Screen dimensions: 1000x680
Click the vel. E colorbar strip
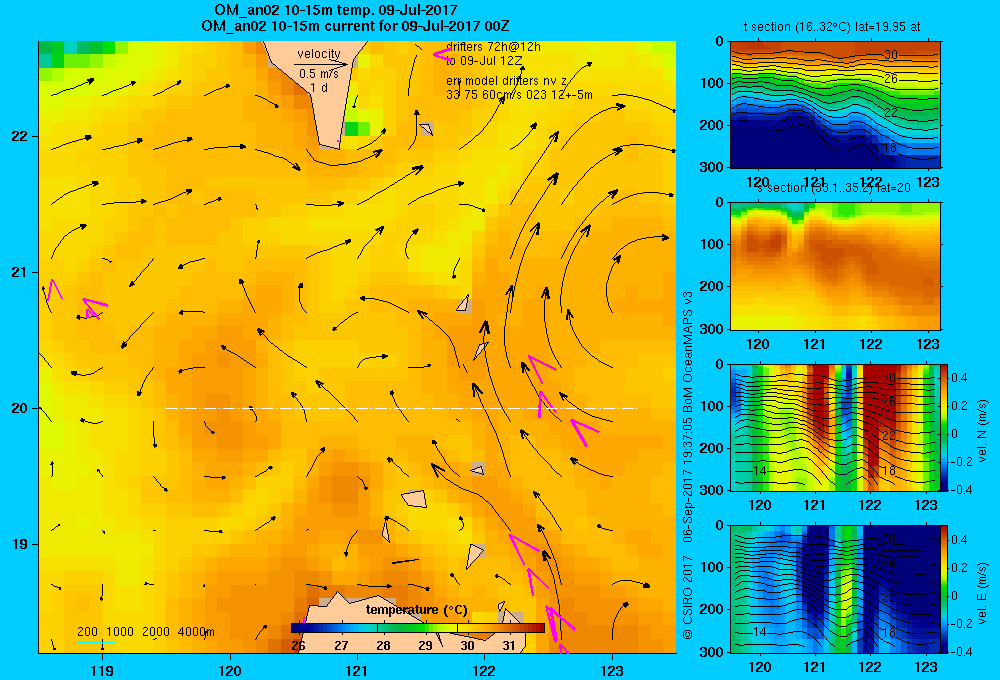pos(945,589)
